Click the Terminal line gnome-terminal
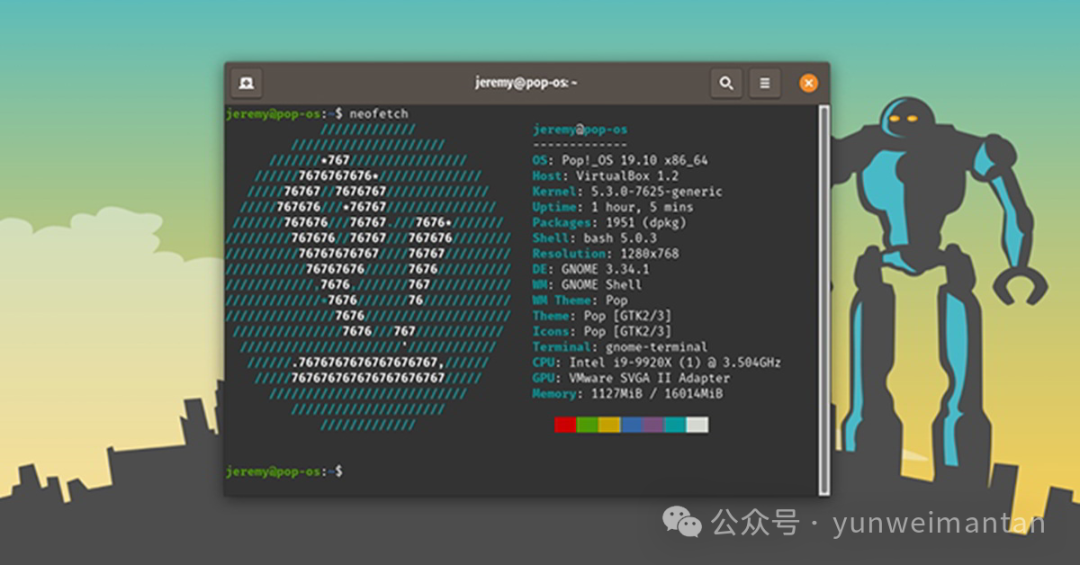The width and height of the screenshot is (1080, 565). 620,347
